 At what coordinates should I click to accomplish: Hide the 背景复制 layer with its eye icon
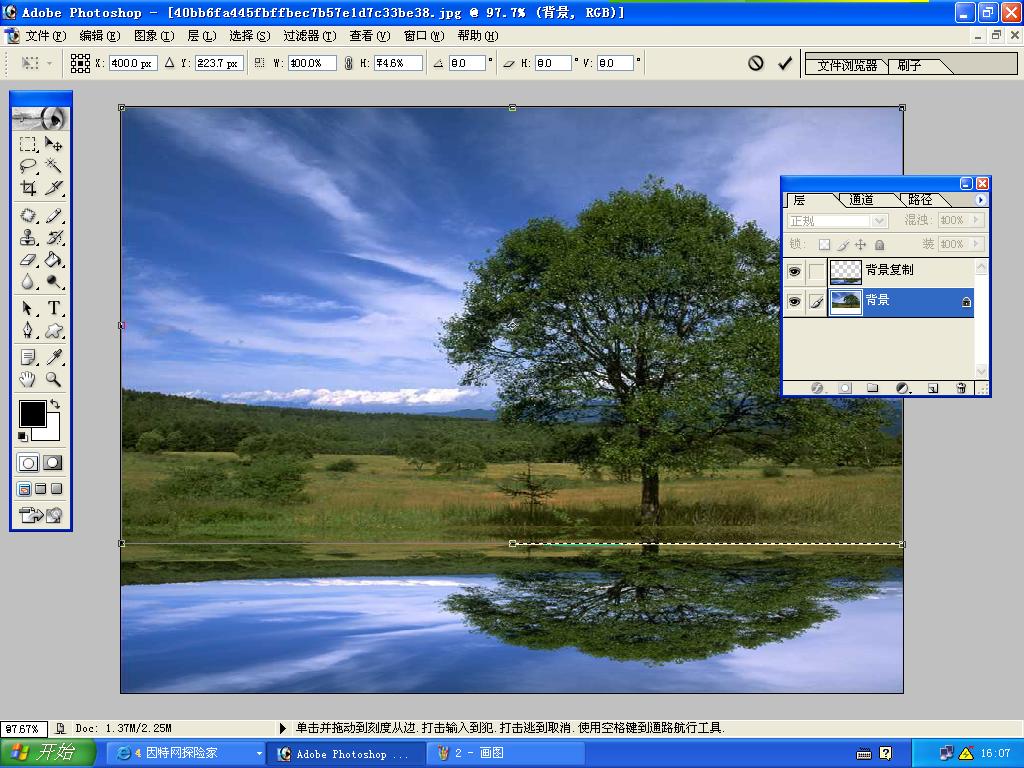(795, 271)
